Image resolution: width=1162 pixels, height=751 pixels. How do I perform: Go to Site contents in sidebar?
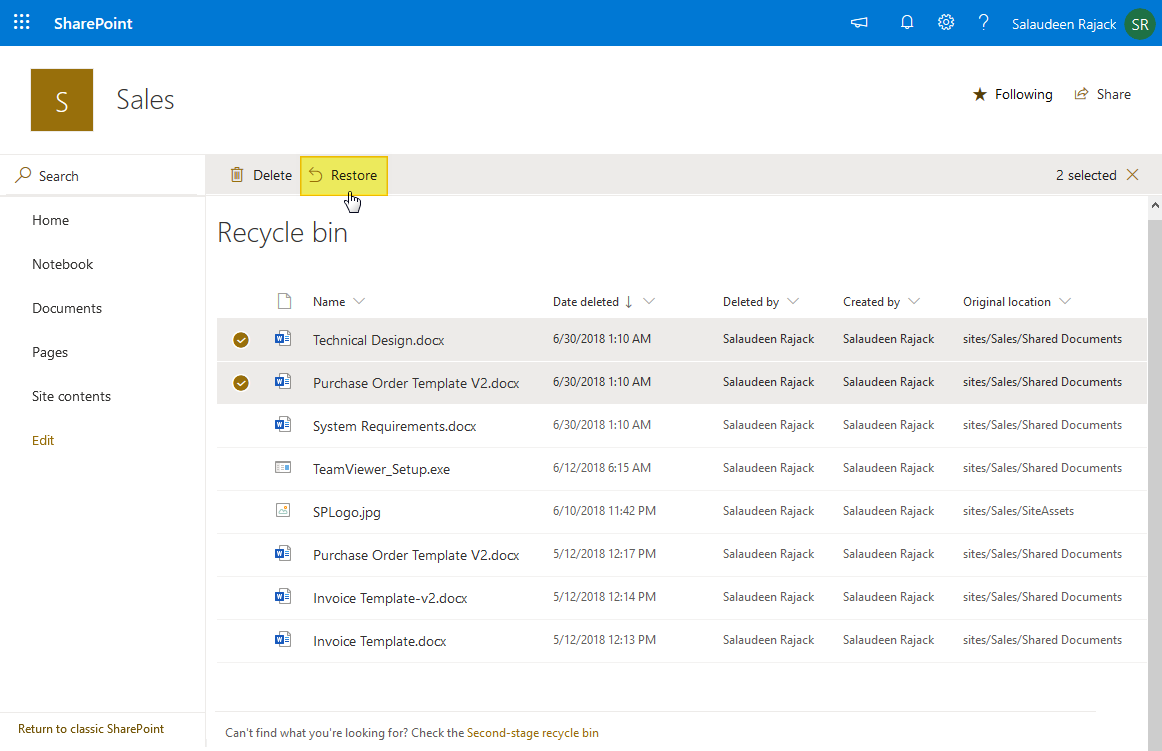(x=71, y=395)
